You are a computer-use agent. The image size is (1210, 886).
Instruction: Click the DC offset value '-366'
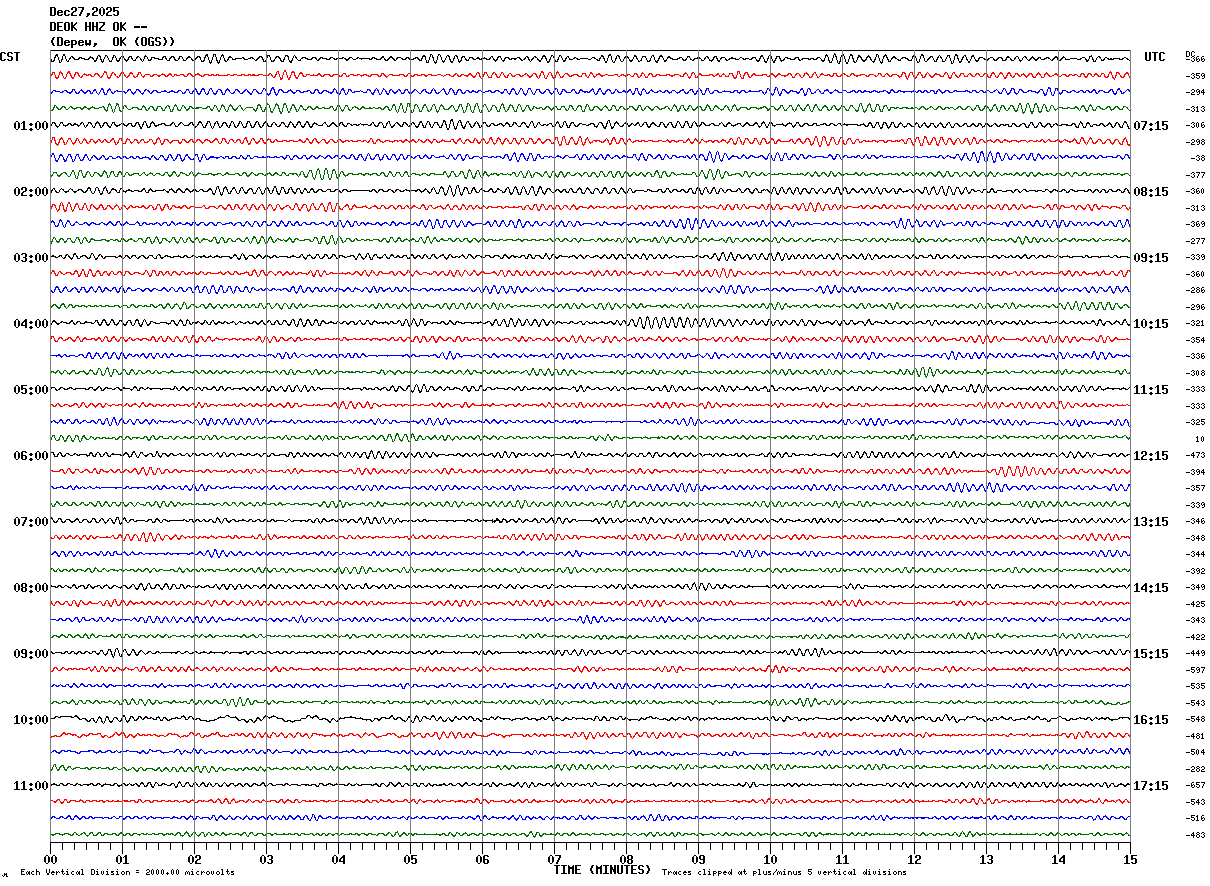pos(1195,60)
